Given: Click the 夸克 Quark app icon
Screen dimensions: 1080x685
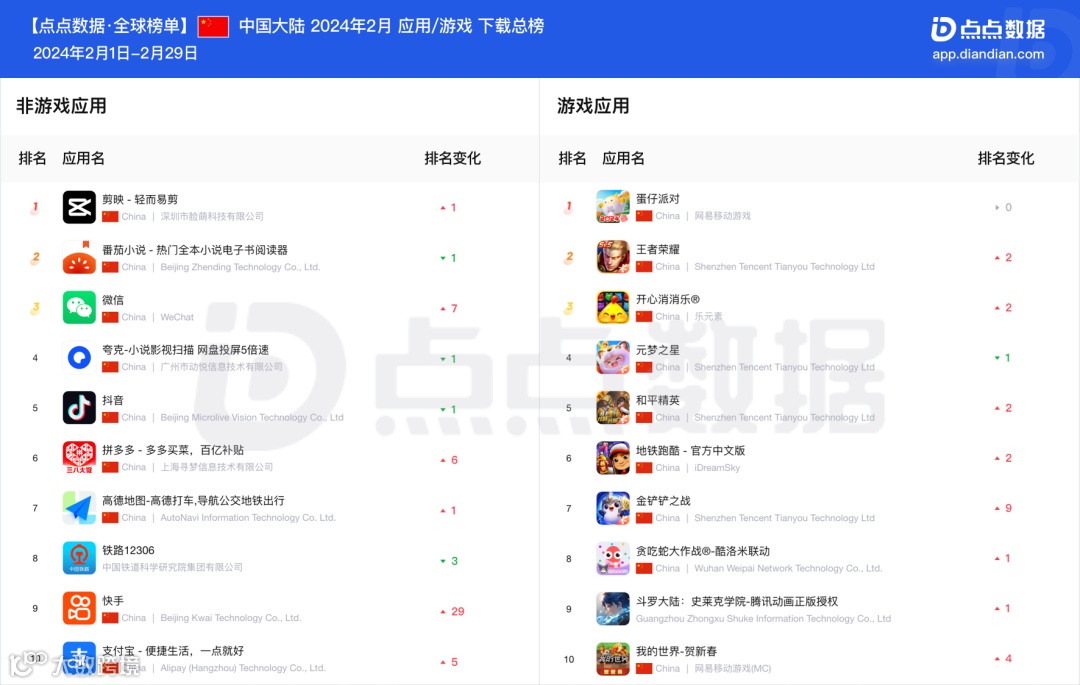Looking at the screenshot, I should pyautogui.click(x=79, y=358).
